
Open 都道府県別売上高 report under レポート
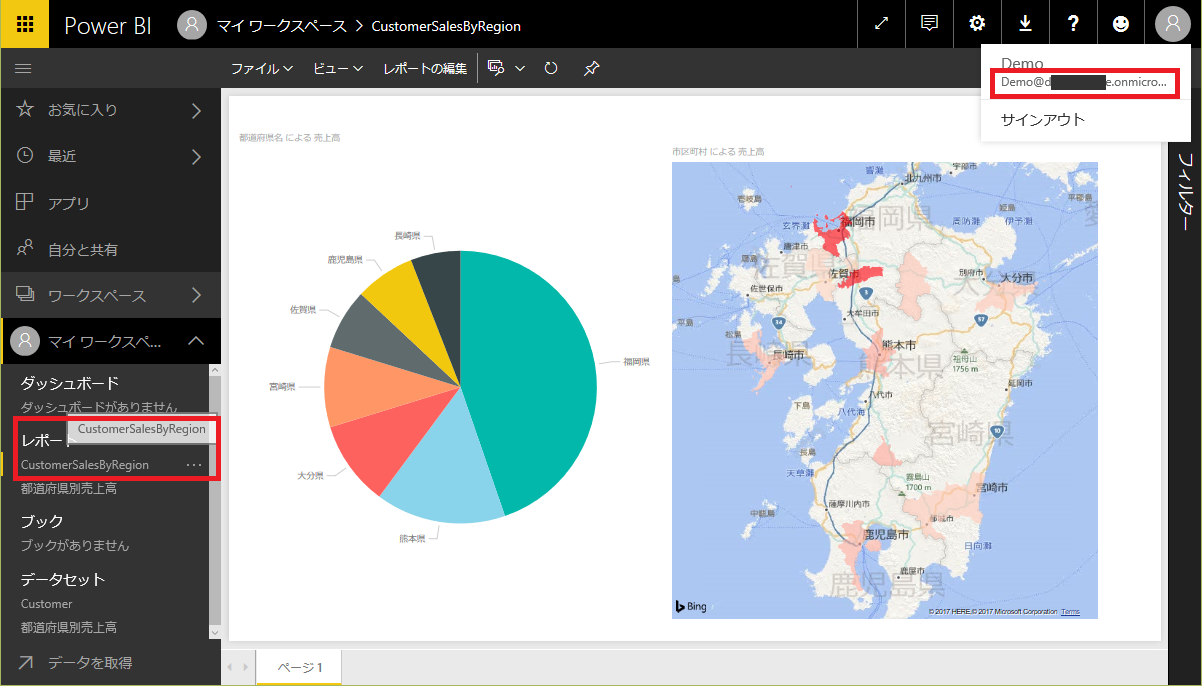point(69,489)
